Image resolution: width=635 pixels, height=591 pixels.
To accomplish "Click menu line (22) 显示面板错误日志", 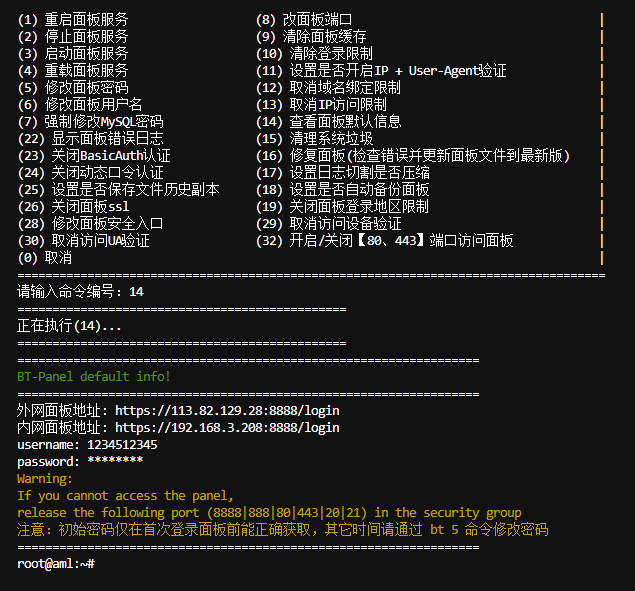I will [90, 139].
